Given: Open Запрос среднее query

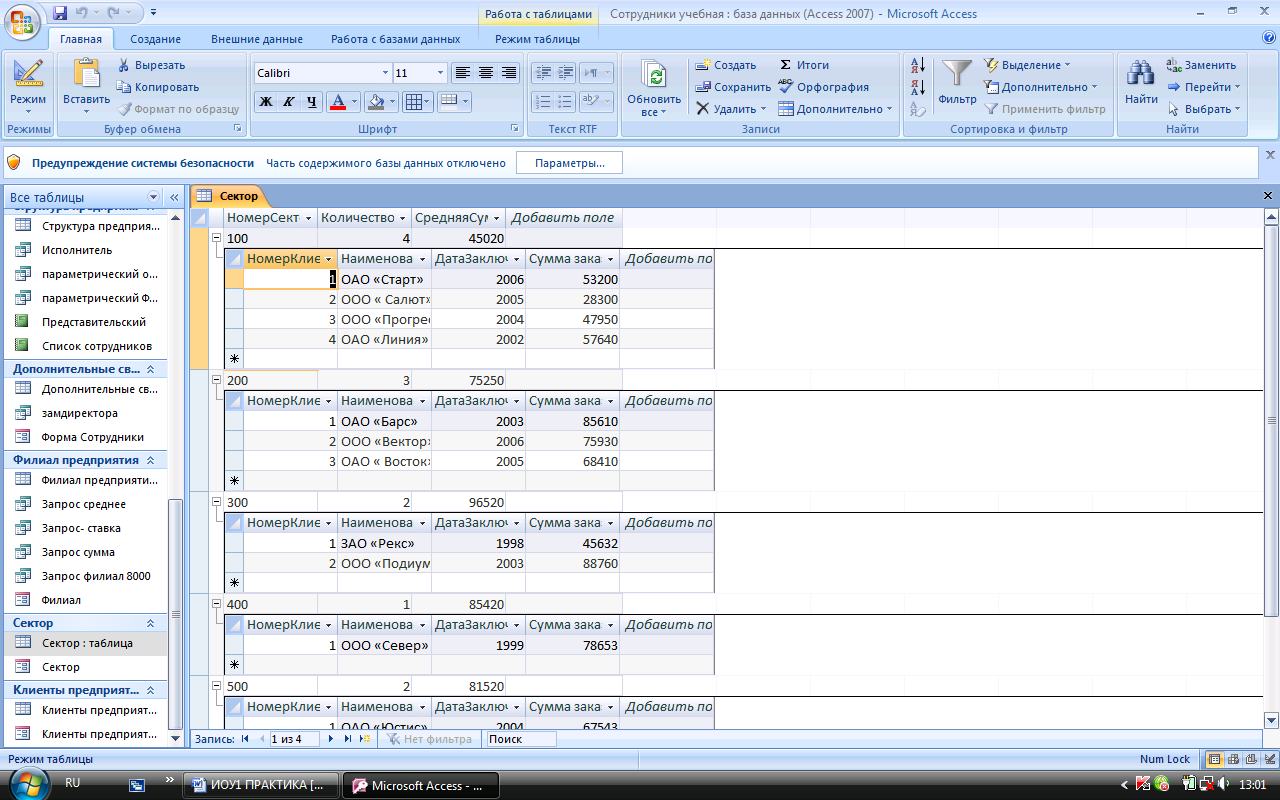Looking at the screenshot, I should coord(83,504).
